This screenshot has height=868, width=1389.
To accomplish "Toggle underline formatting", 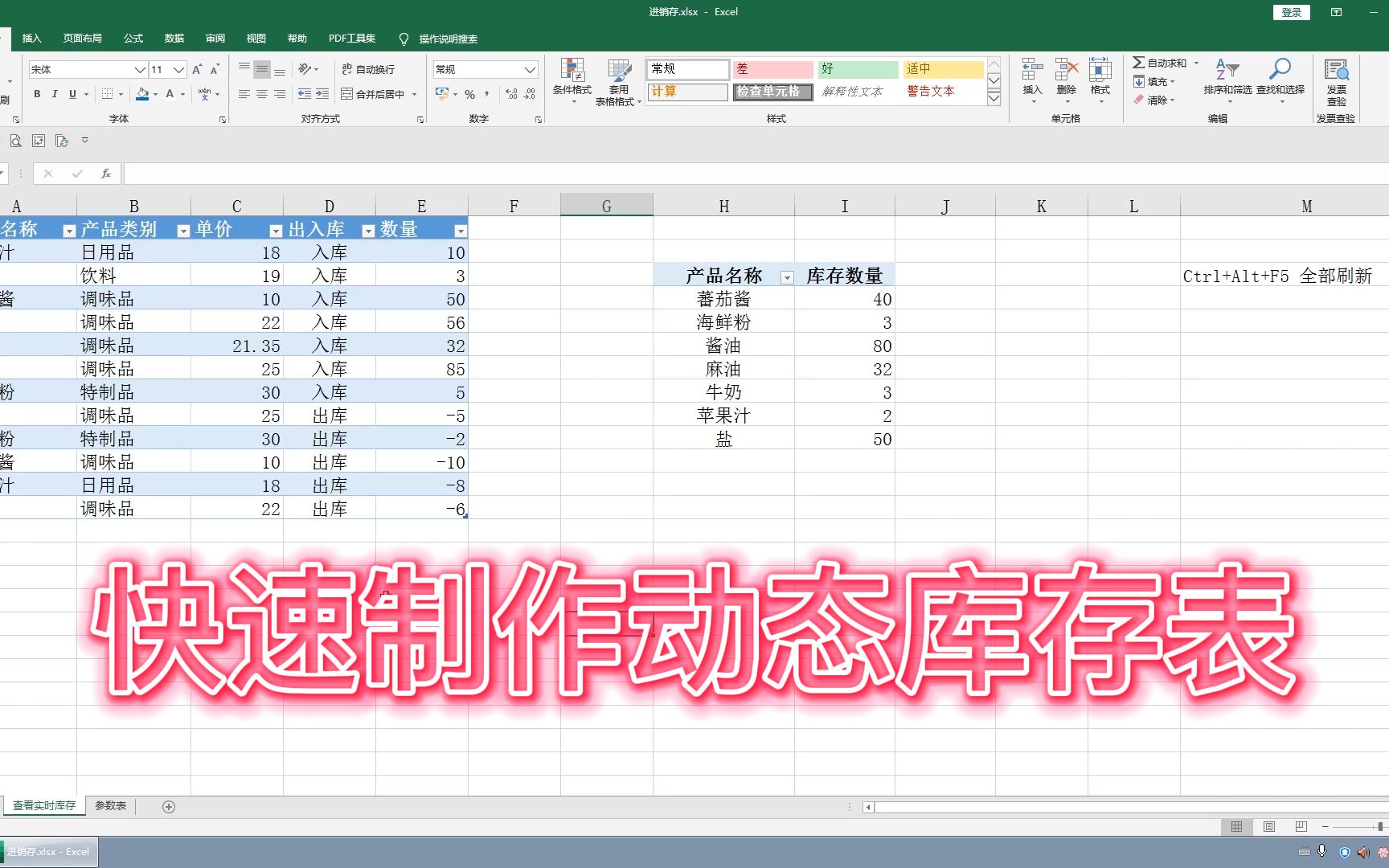I will coord(72,94).
